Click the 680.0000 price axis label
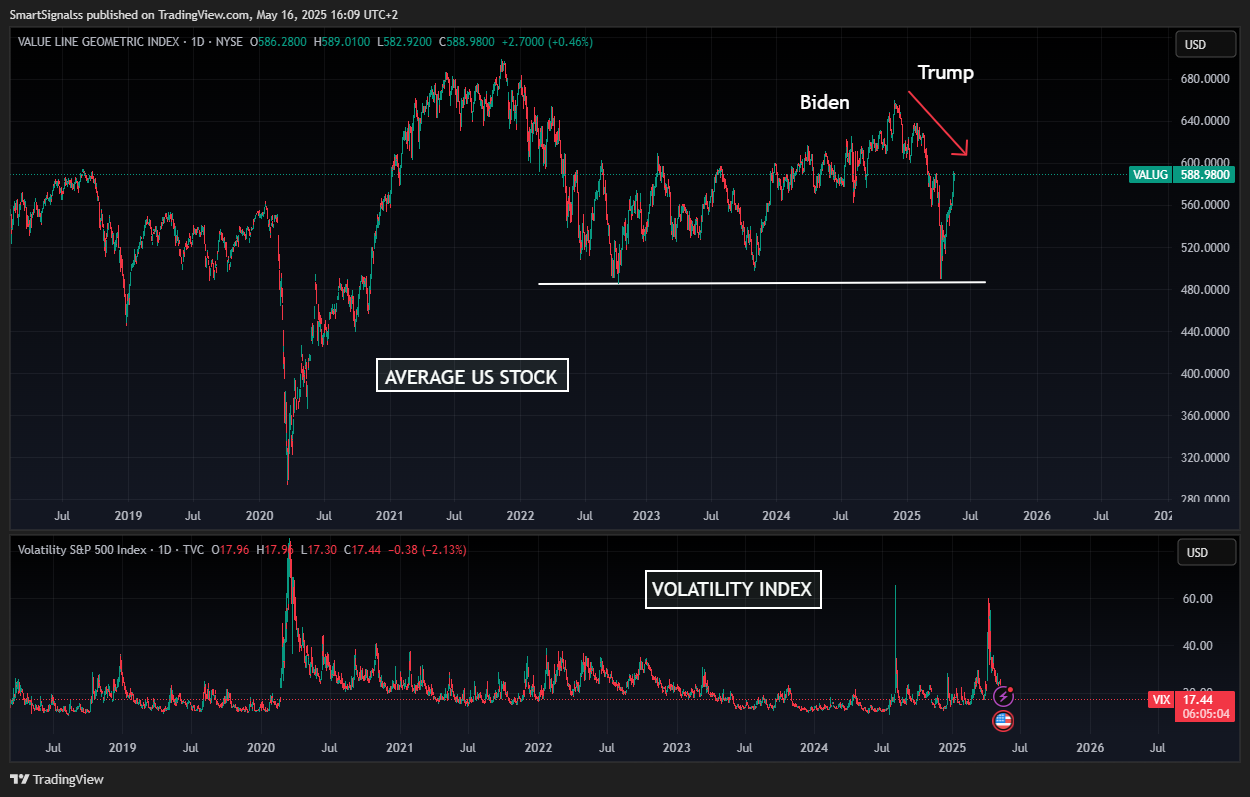The height and width of the screenshot is (797, 1250). (x=1206, y=78)
